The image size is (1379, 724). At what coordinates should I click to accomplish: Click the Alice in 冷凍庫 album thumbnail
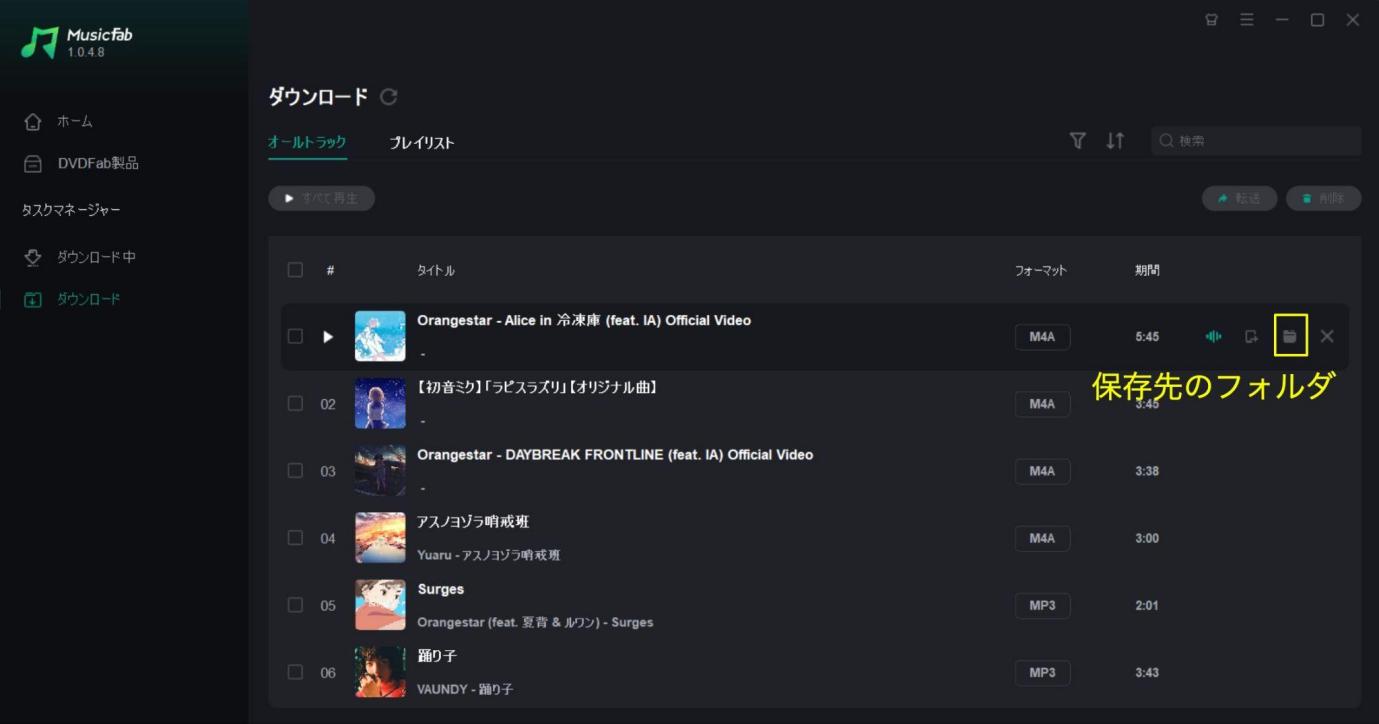(380, 336)
